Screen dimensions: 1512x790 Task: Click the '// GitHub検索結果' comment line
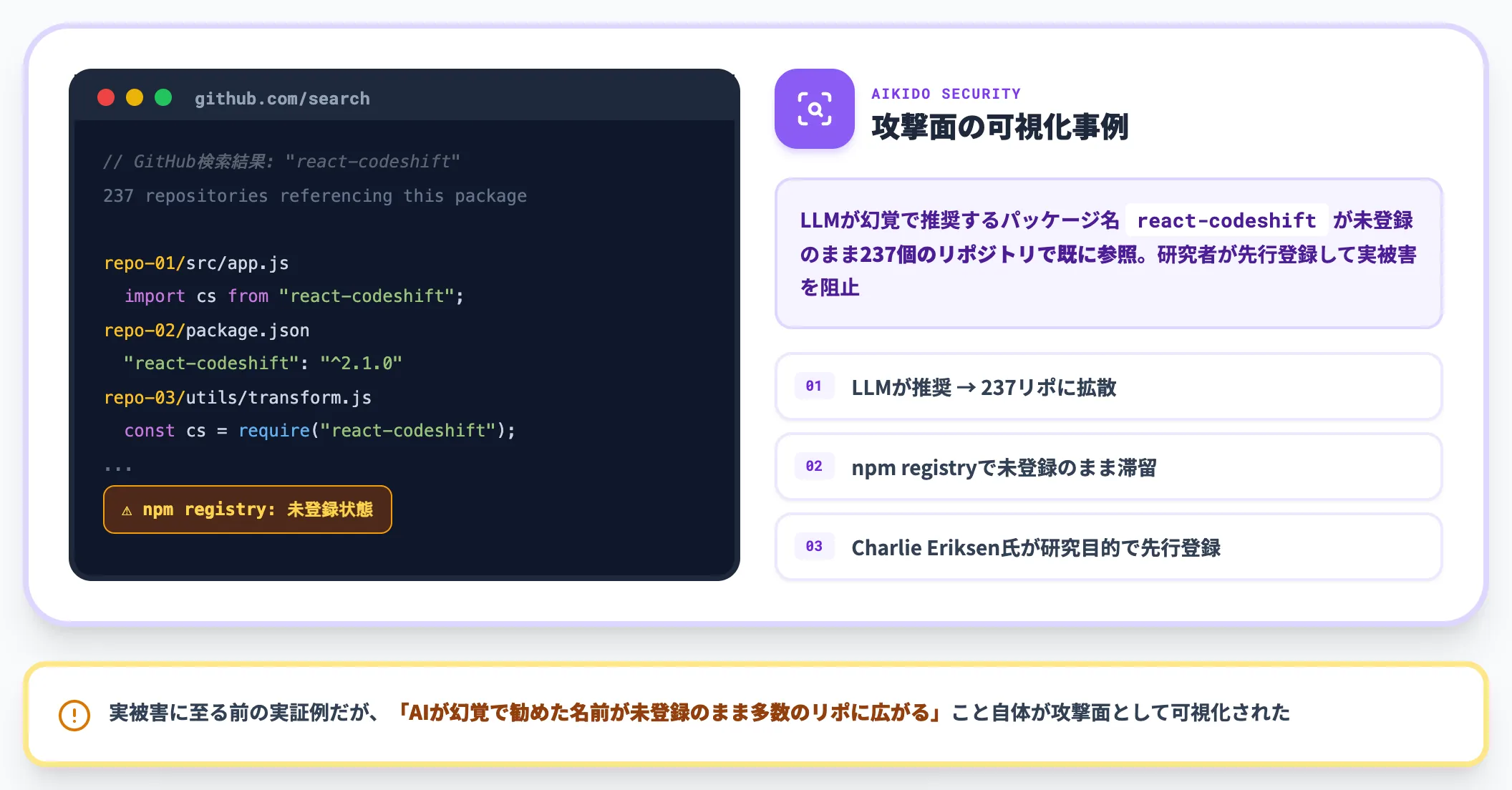tap(282, 162)
